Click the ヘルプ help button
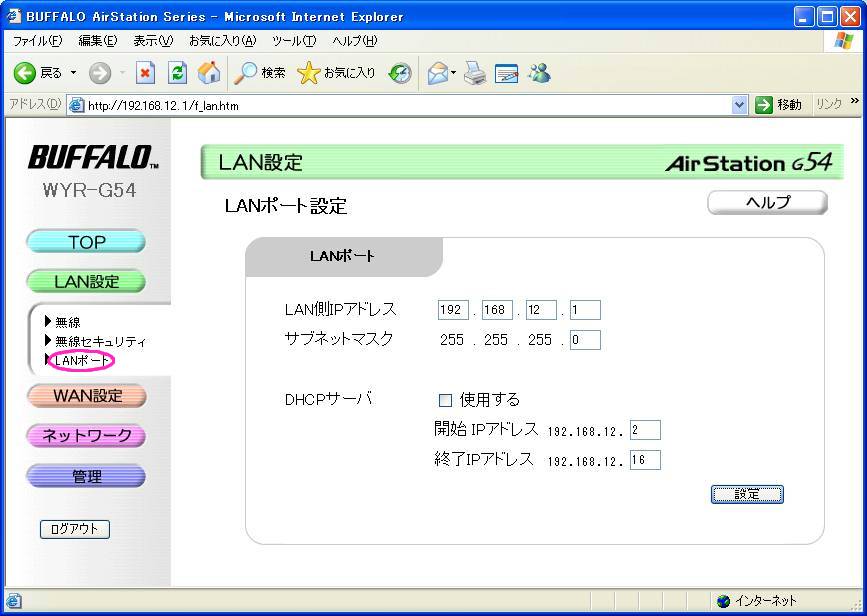Screen dimensions: 867x616 point(767,203)
